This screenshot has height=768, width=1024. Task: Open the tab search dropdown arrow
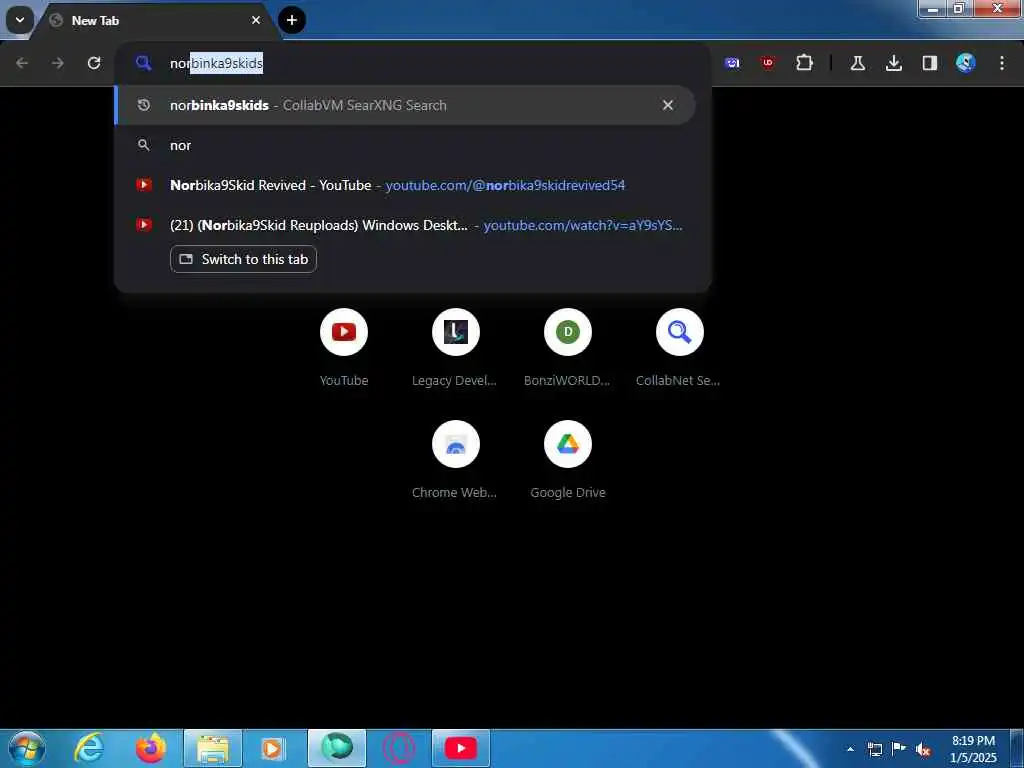pyautogui.click(x=20, y=20)
